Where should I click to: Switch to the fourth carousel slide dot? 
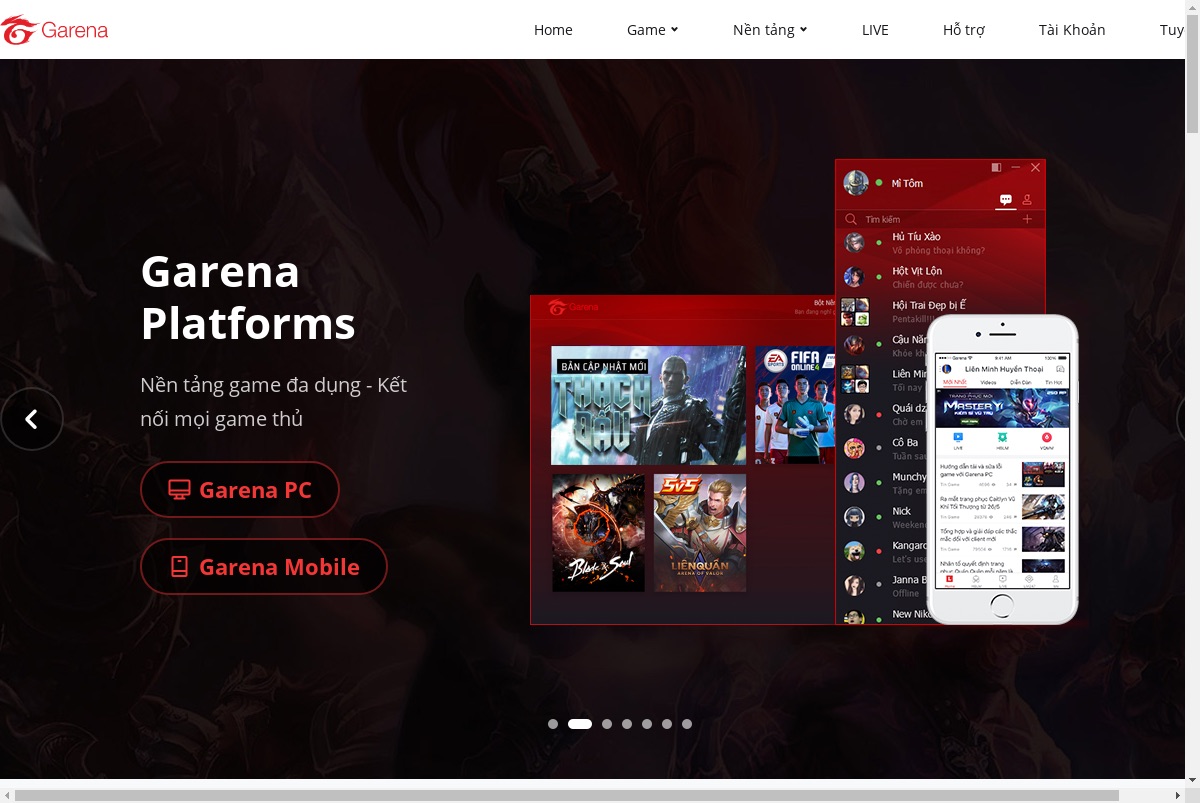coord(627,724)
